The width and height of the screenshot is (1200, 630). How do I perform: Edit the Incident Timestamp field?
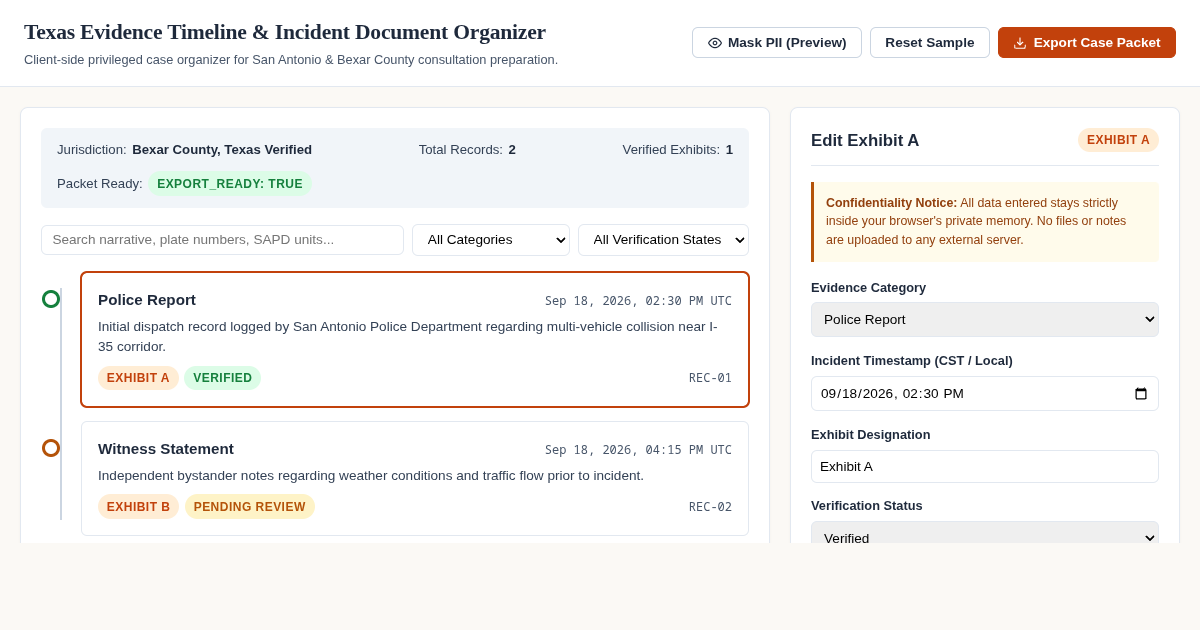(985, 393)
